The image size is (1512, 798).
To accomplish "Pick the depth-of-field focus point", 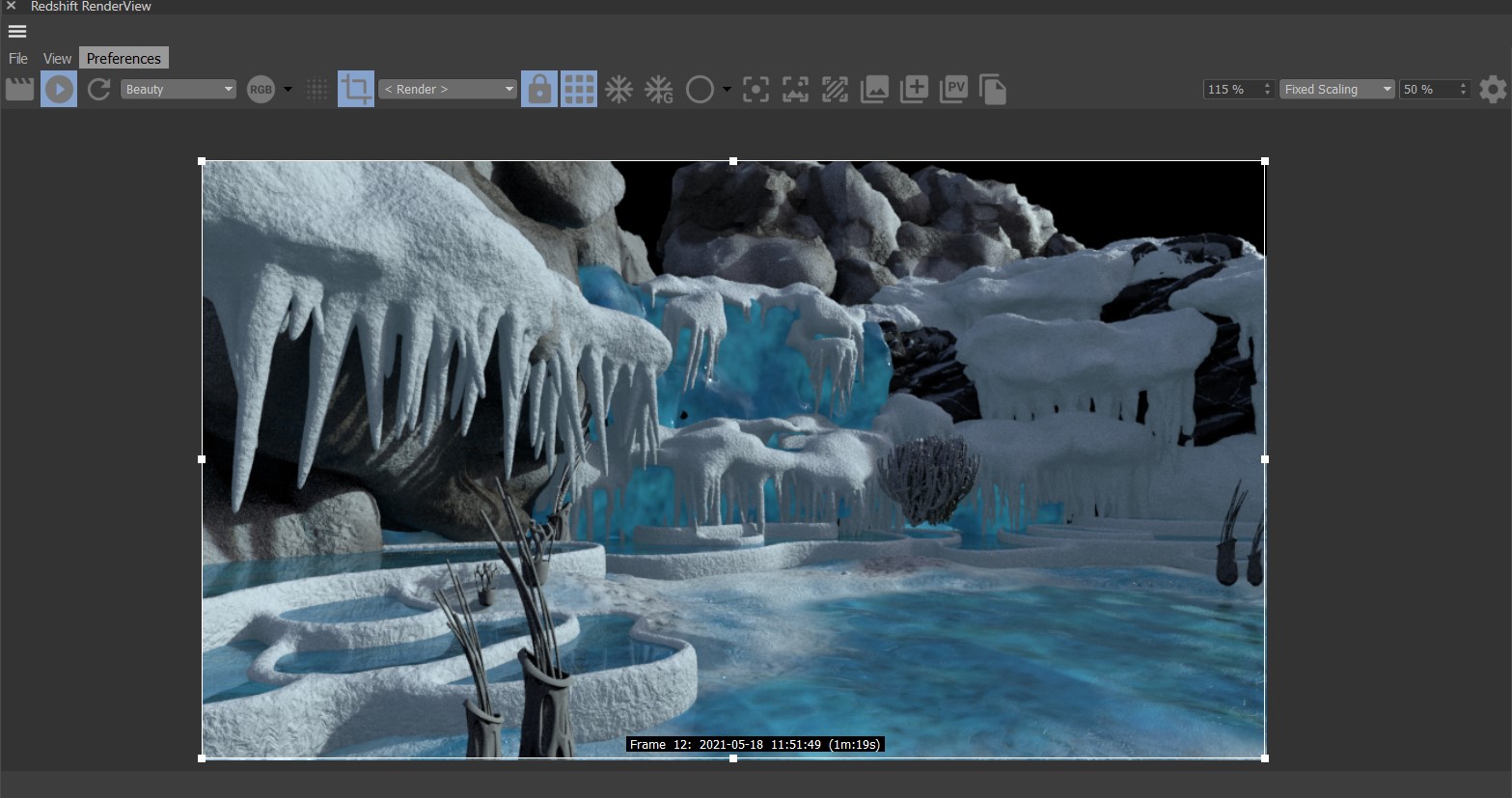I will (756, 88).
